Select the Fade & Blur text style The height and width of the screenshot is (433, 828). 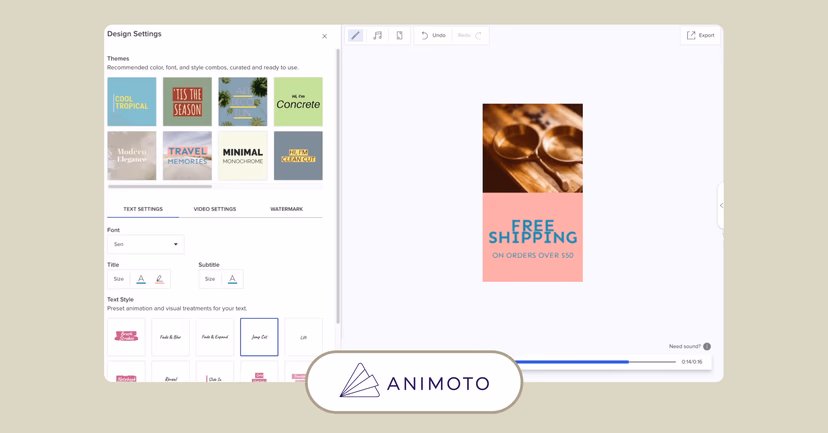click(x=171, y=337)
